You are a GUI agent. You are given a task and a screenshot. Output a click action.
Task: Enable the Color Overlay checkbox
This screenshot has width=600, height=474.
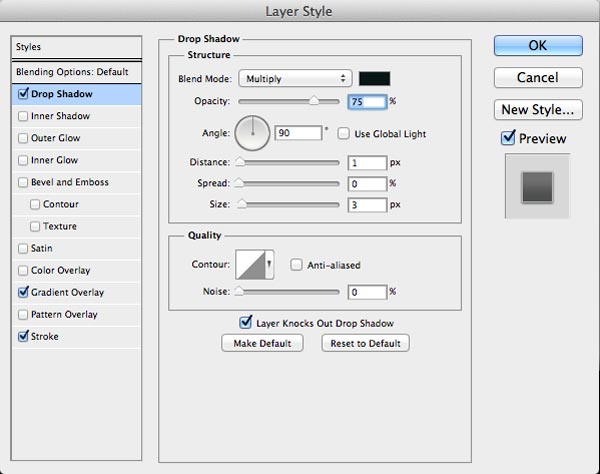coord(23,270)
